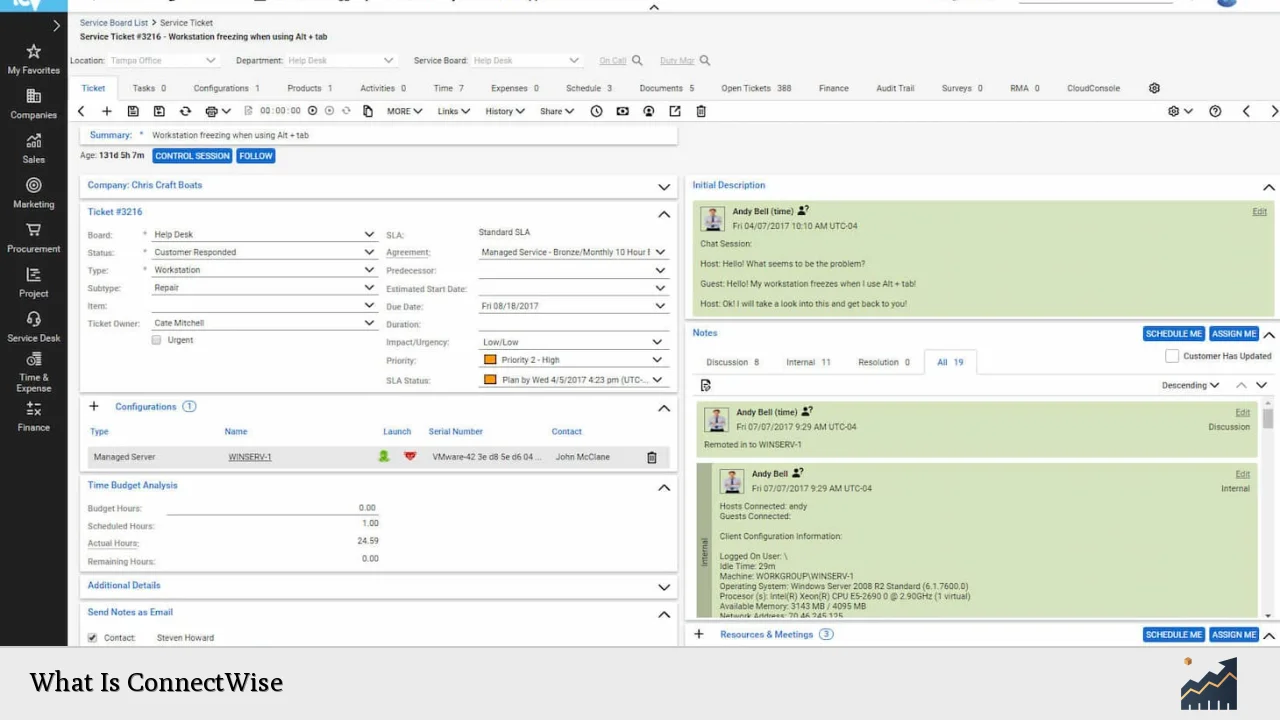
Task: Select the Internal notes tab
Action: point(808,362)
